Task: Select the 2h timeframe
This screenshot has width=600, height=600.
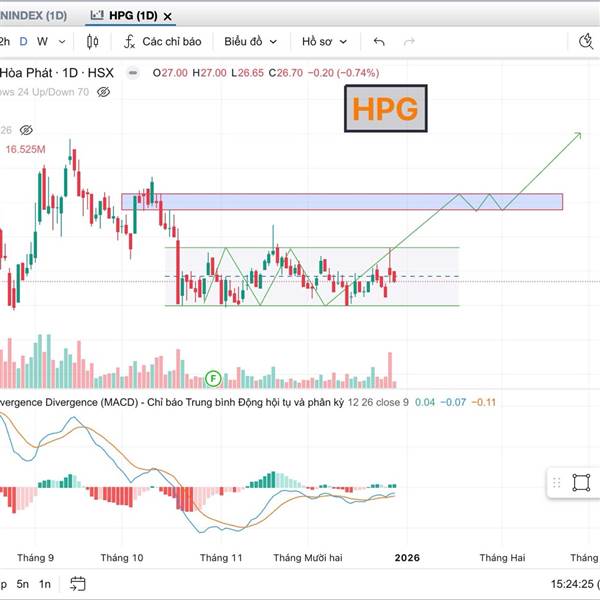Action: [x=5, y=41]
